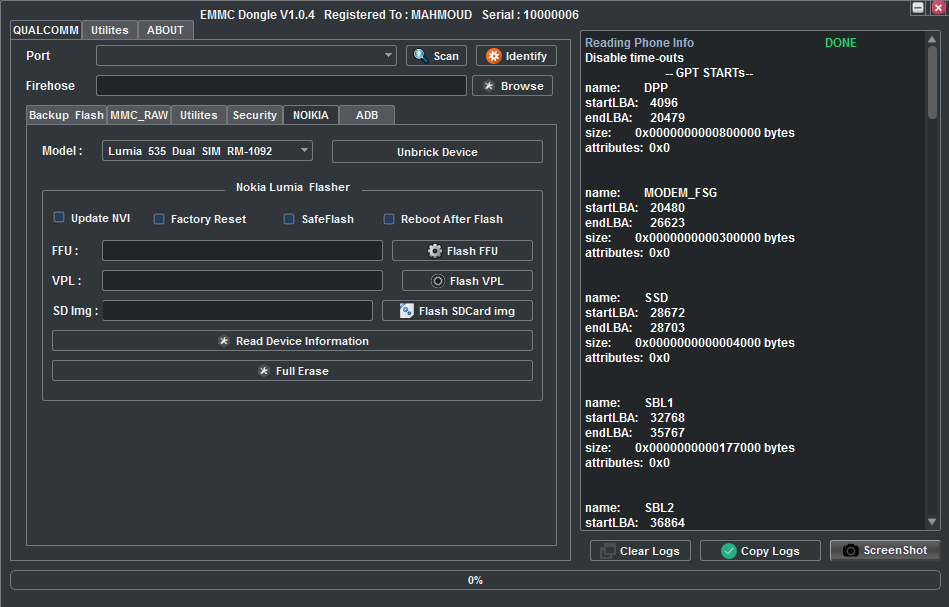This screenshot has height=607, width=949.
Task: Click Copy Logs button text
Action: 770,551
